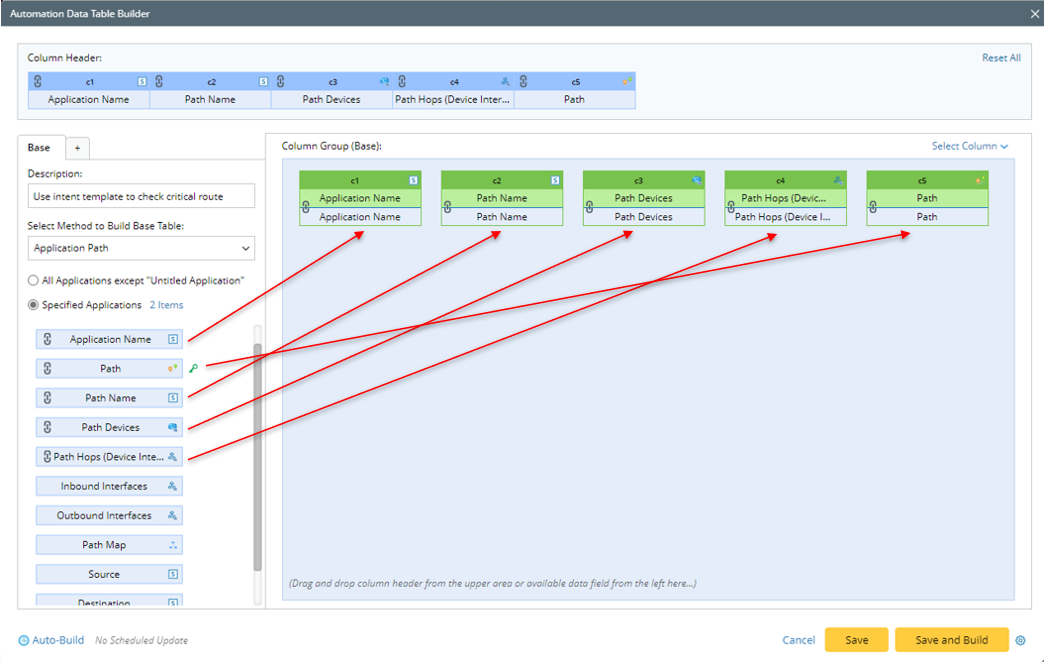Click green Path Name cell in c2 card

click(x=502, y=198)
